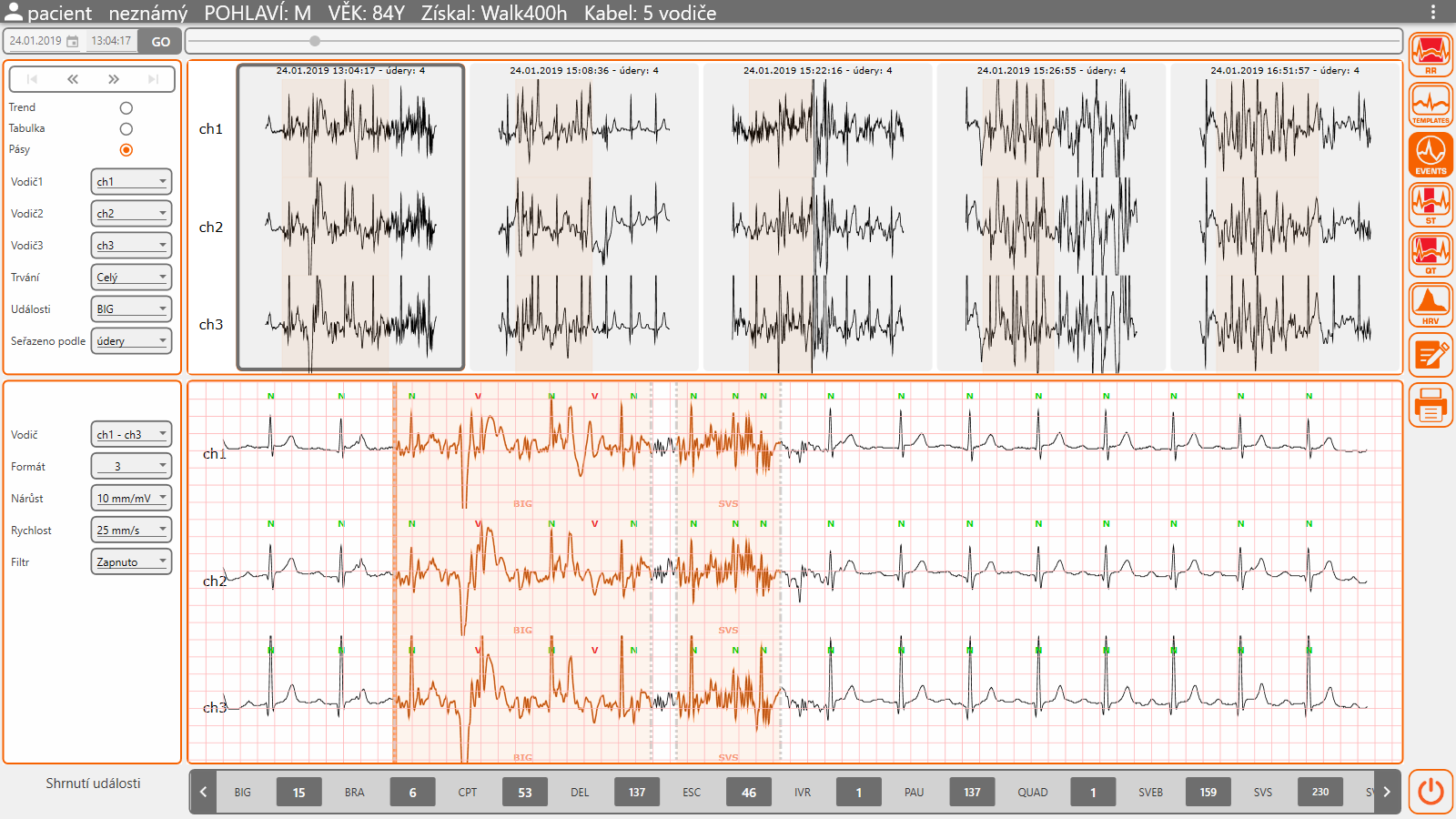
Task: Open the Události BIG dropdown
Action: (x=131, y=309)
